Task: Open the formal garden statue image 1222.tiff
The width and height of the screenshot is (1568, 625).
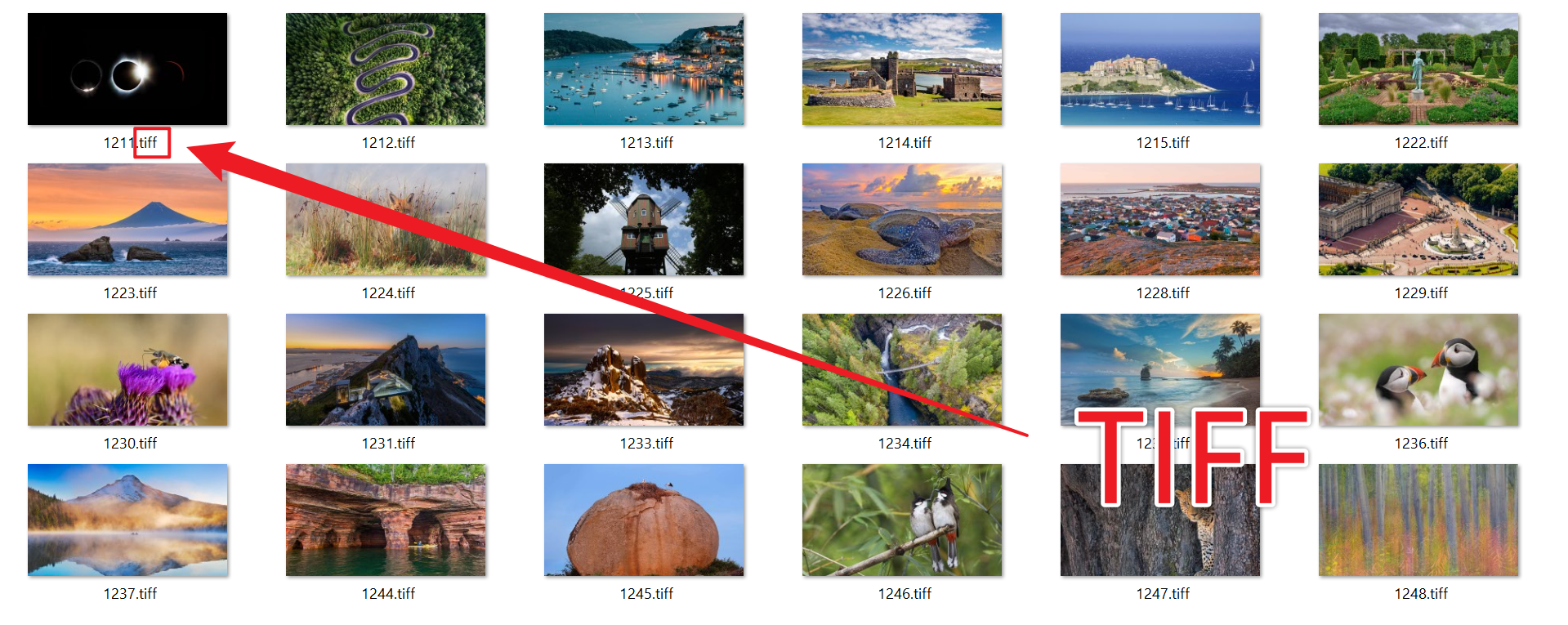Action: point(1418,69)
